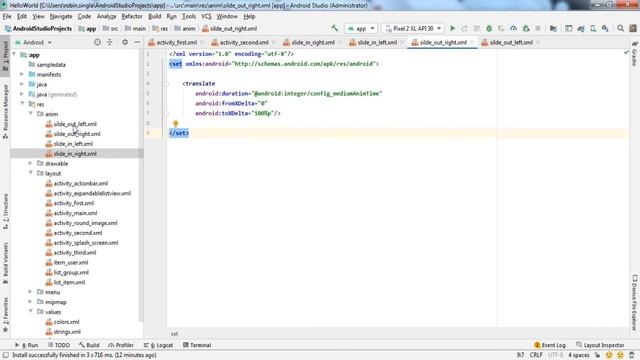Click Apply Changes and Restart Activity icon
The image size is (640, 360).
click(464, 29)
